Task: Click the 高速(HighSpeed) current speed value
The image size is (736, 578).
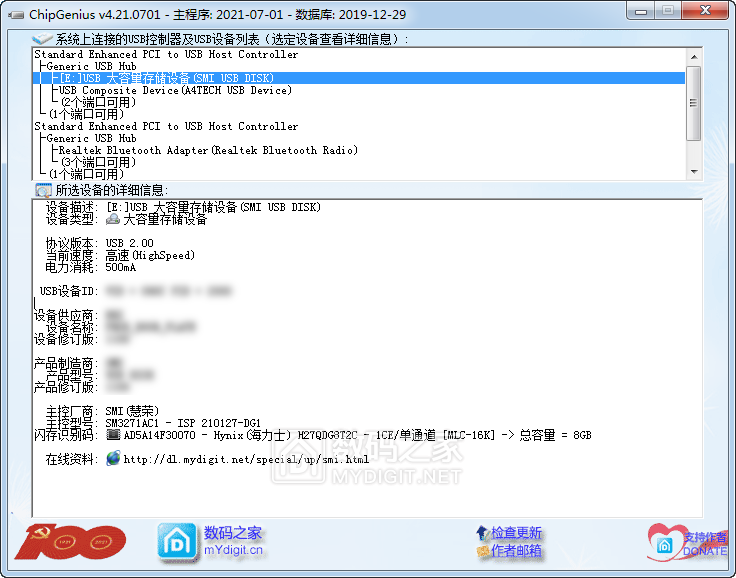Action: (x=150, y=255)
